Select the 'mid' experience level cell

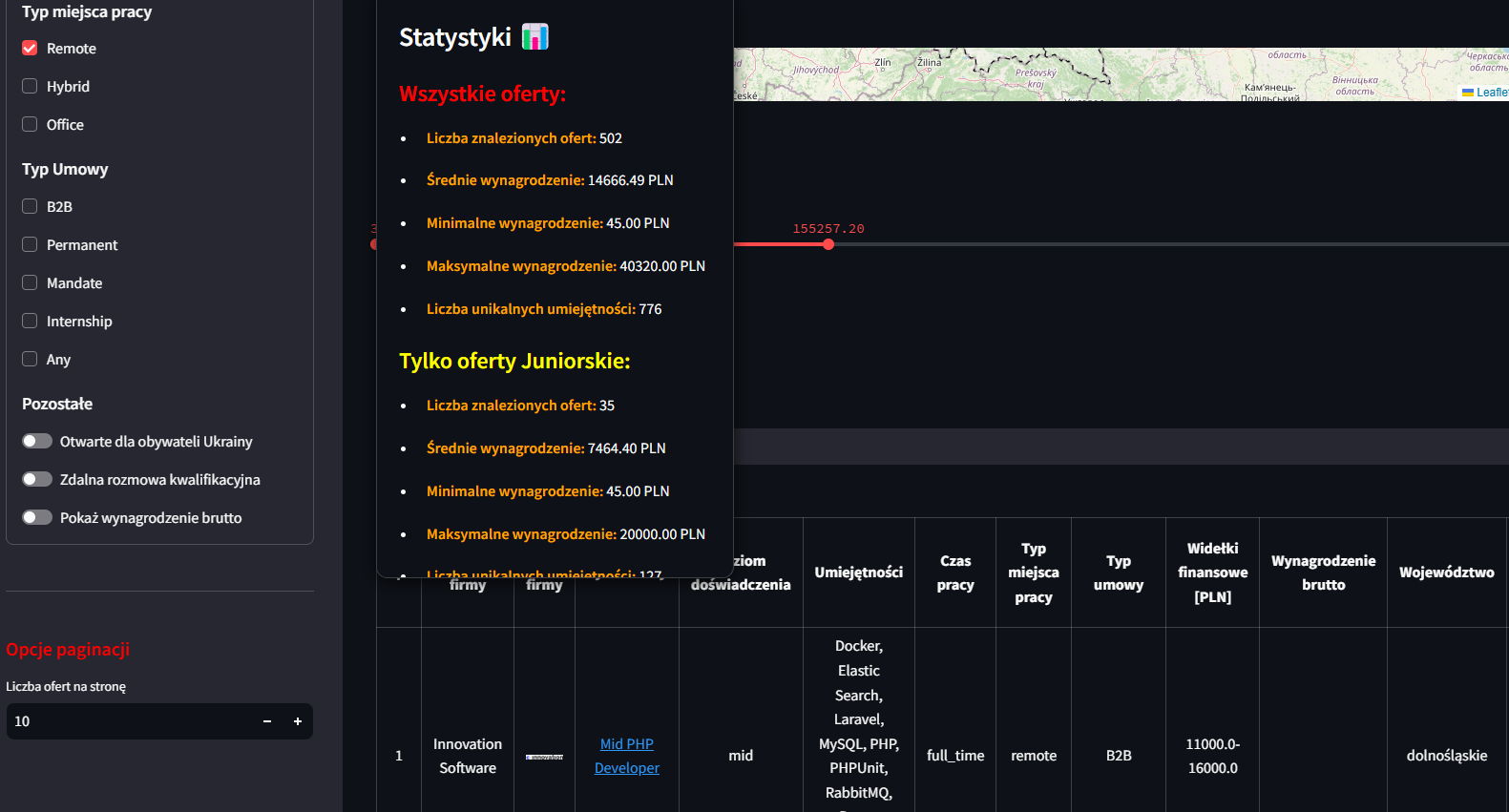coord(741,756)
